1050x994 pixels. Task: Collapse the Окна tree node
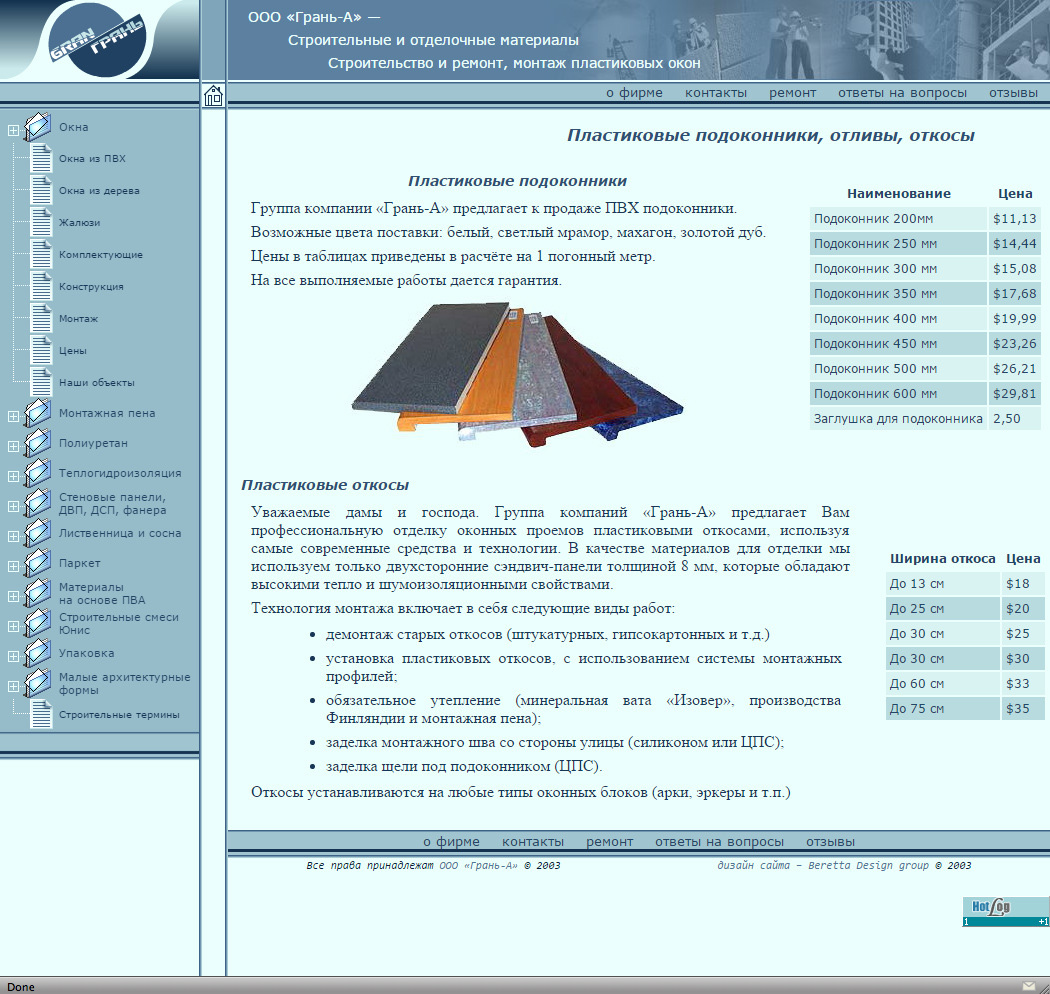pos(13,131)
